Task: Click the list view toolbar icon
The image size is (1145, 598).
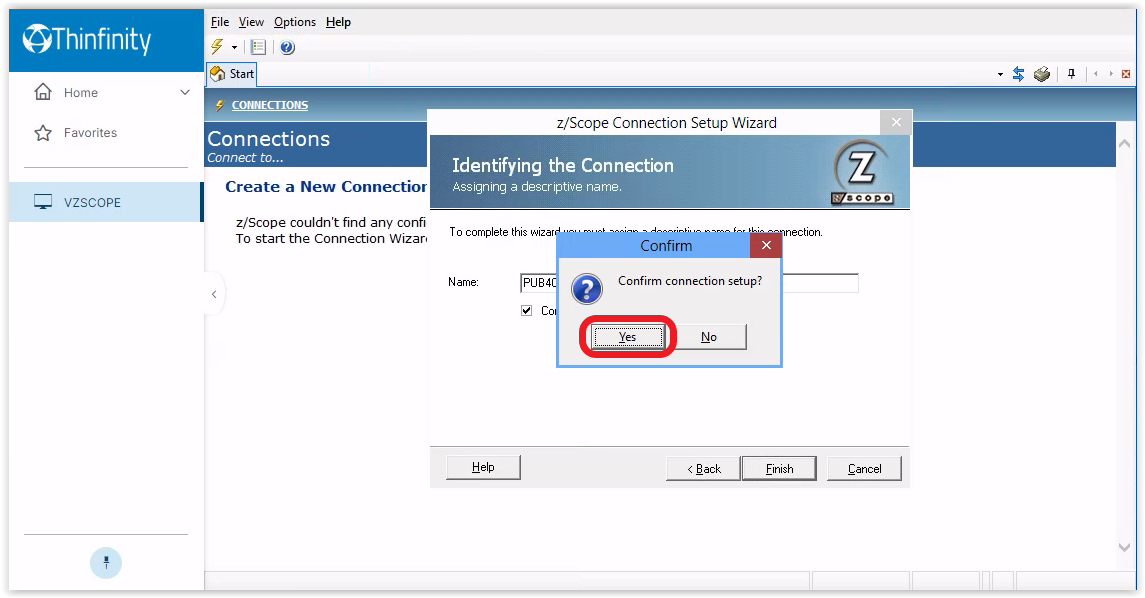Action: coord(258,47)
